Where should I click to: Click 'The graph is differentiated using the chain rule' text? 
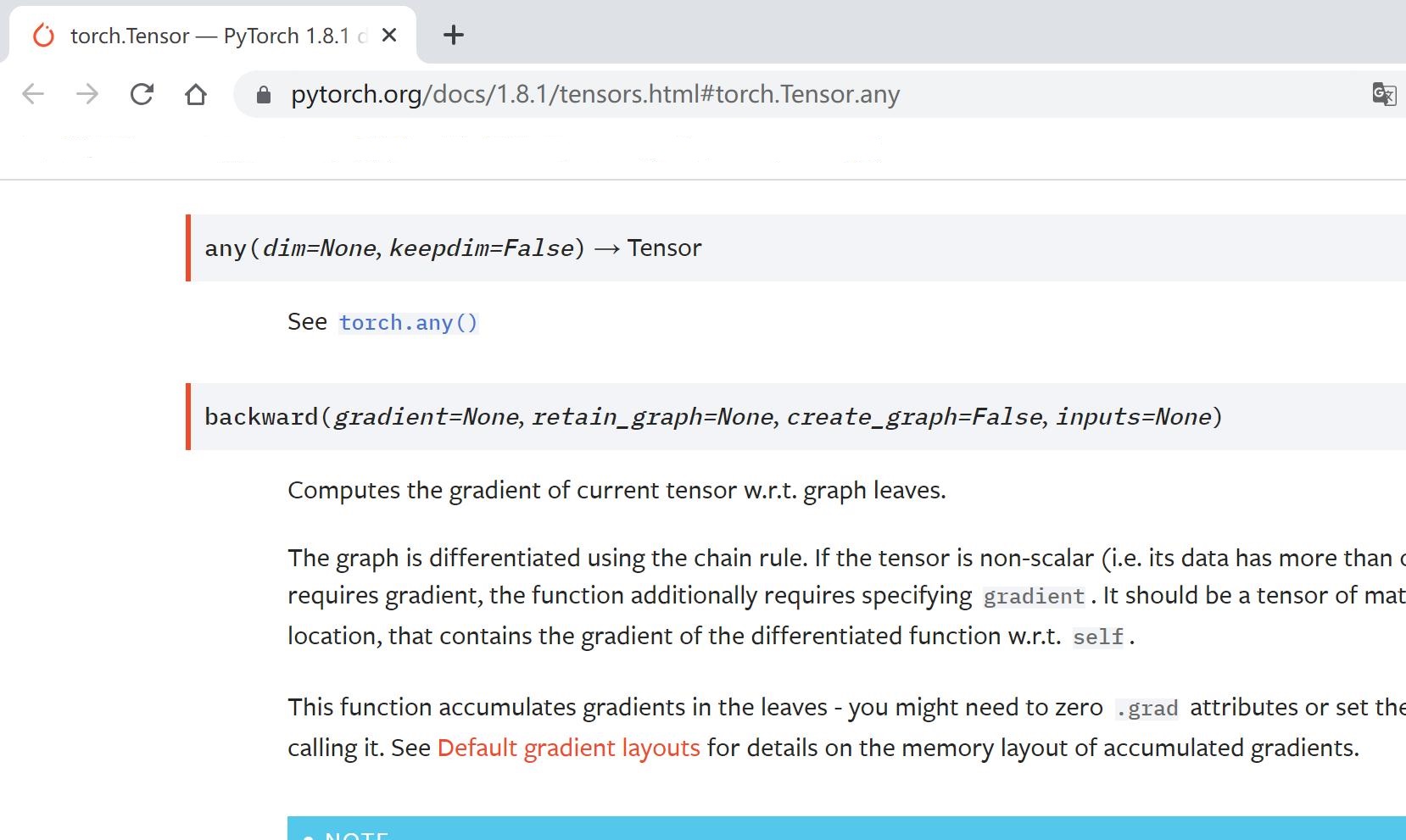(547, 558)
